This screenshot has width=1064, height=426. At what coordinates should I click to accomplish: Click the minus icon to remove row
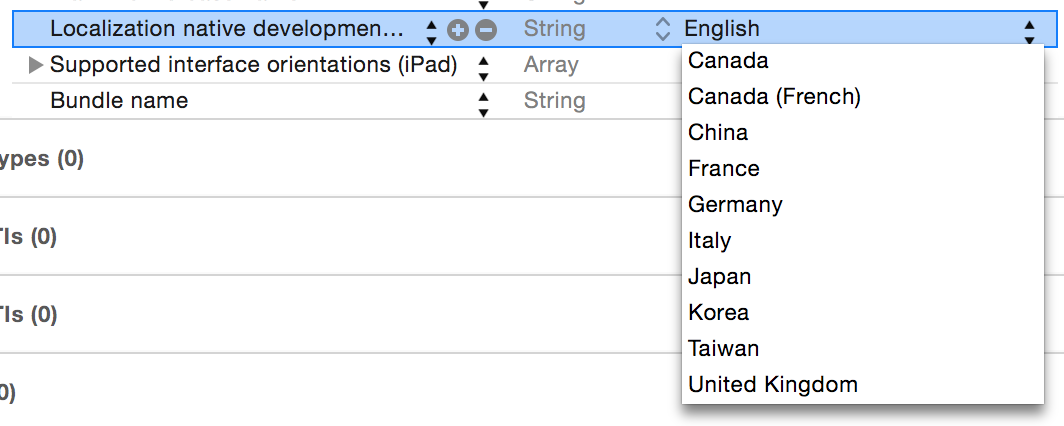pyautogui.click(x=485, y=30)
